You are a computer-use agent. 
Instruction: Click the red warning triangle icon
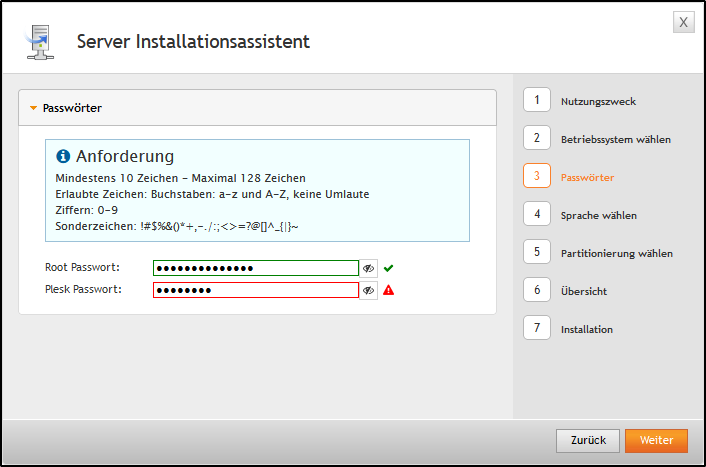click(389, 290)
